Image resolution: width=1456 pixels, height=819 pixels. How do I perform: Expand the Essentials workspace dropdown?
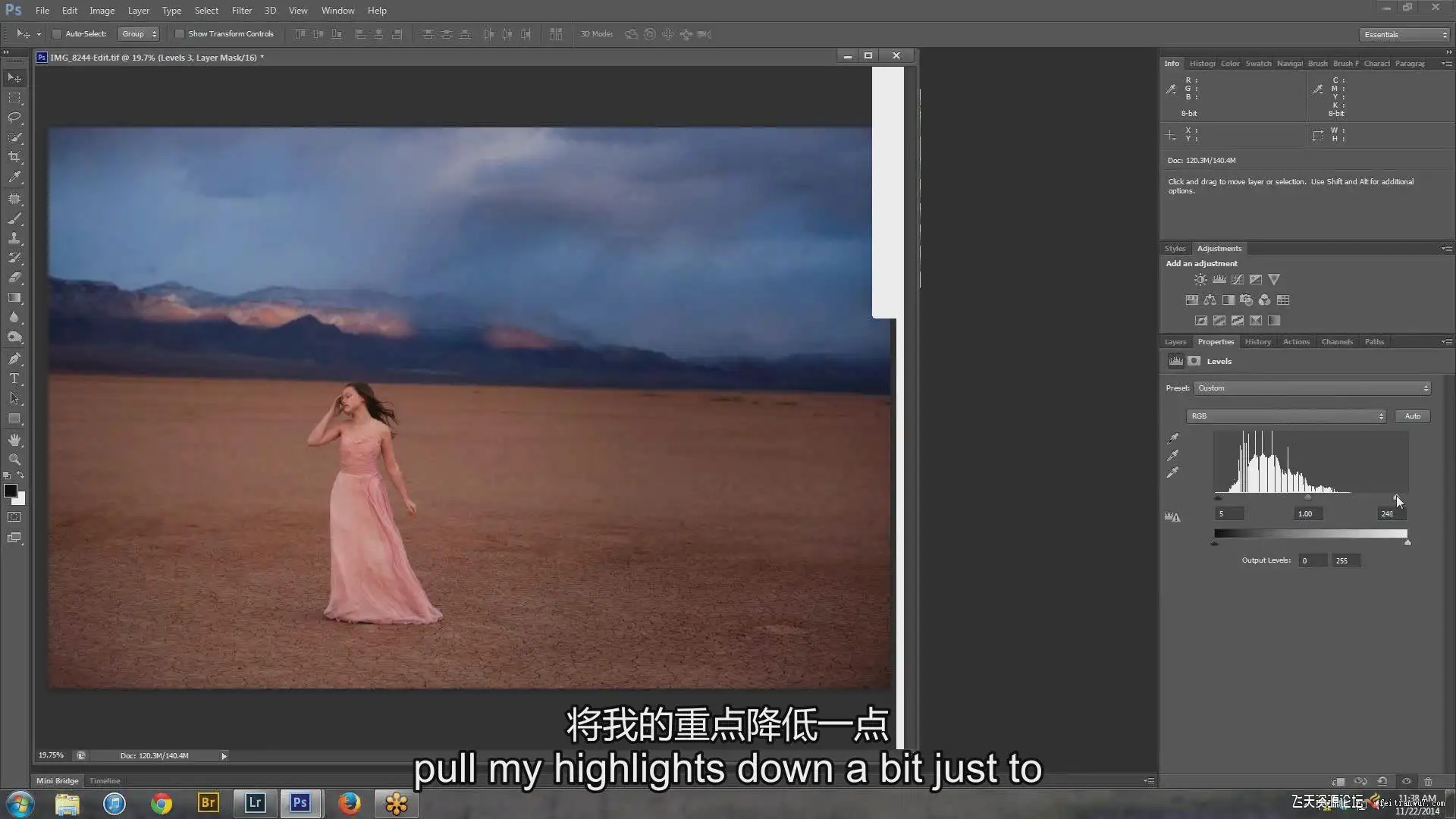tap(1404, 35)
